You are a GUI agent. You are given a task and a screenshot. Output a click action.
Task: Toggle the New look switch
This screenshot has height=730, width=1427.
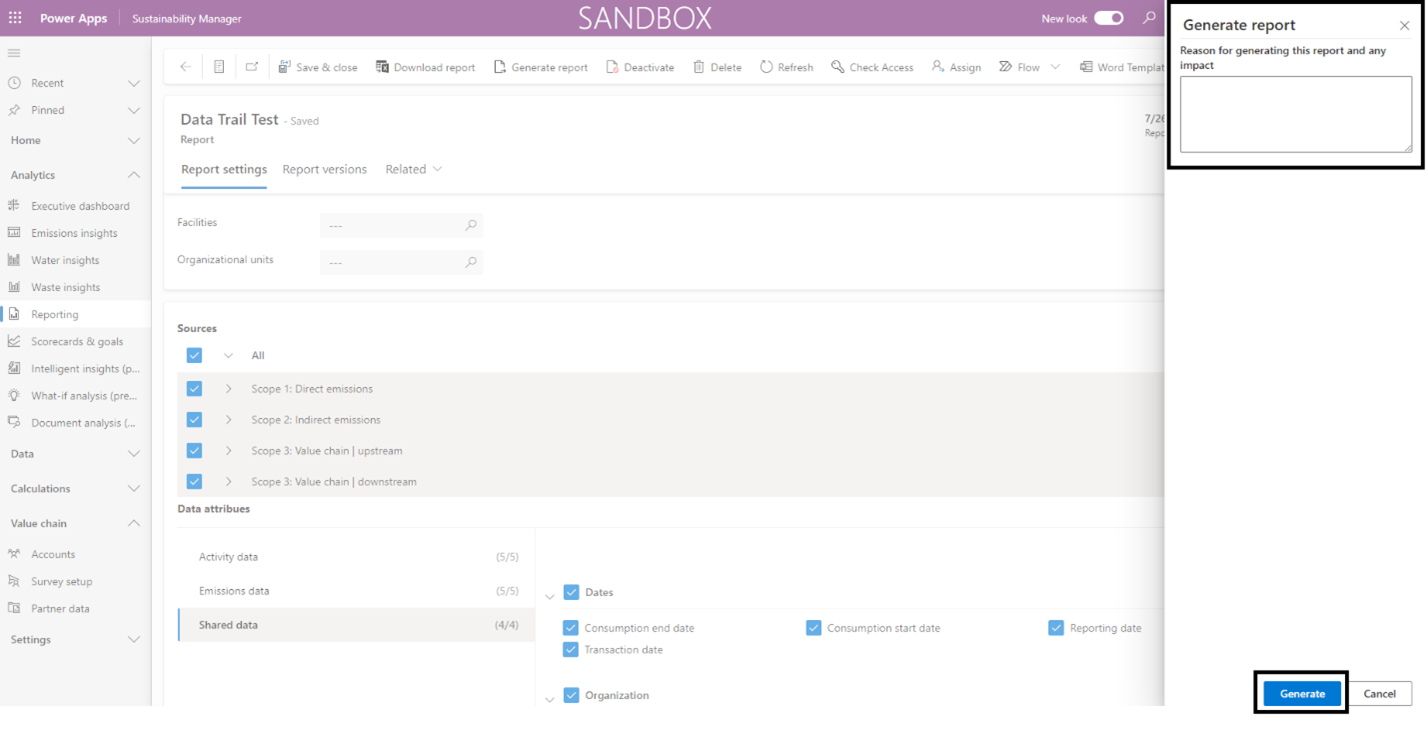(x=1108, y=18)
